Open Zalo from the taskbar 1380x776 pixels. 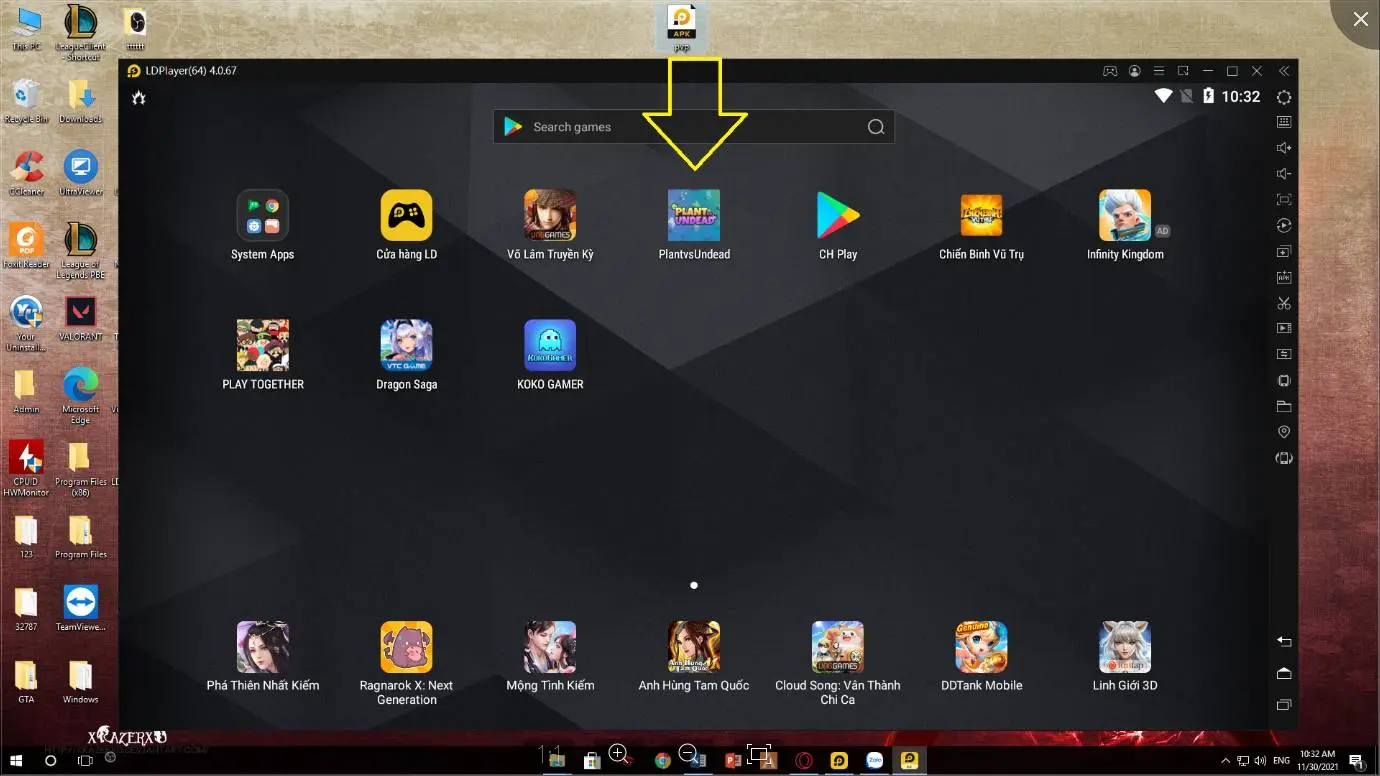click(875, 760)
